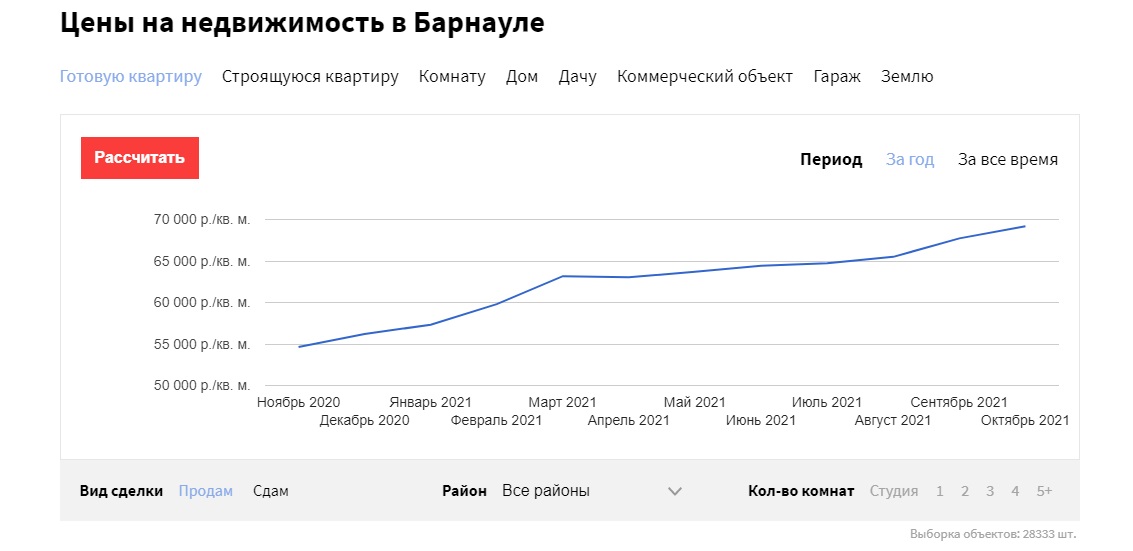Click the 70 000 р./кв. м. axis value
1133x551 pixels.
pyautogui.click(x=202, y=220)
